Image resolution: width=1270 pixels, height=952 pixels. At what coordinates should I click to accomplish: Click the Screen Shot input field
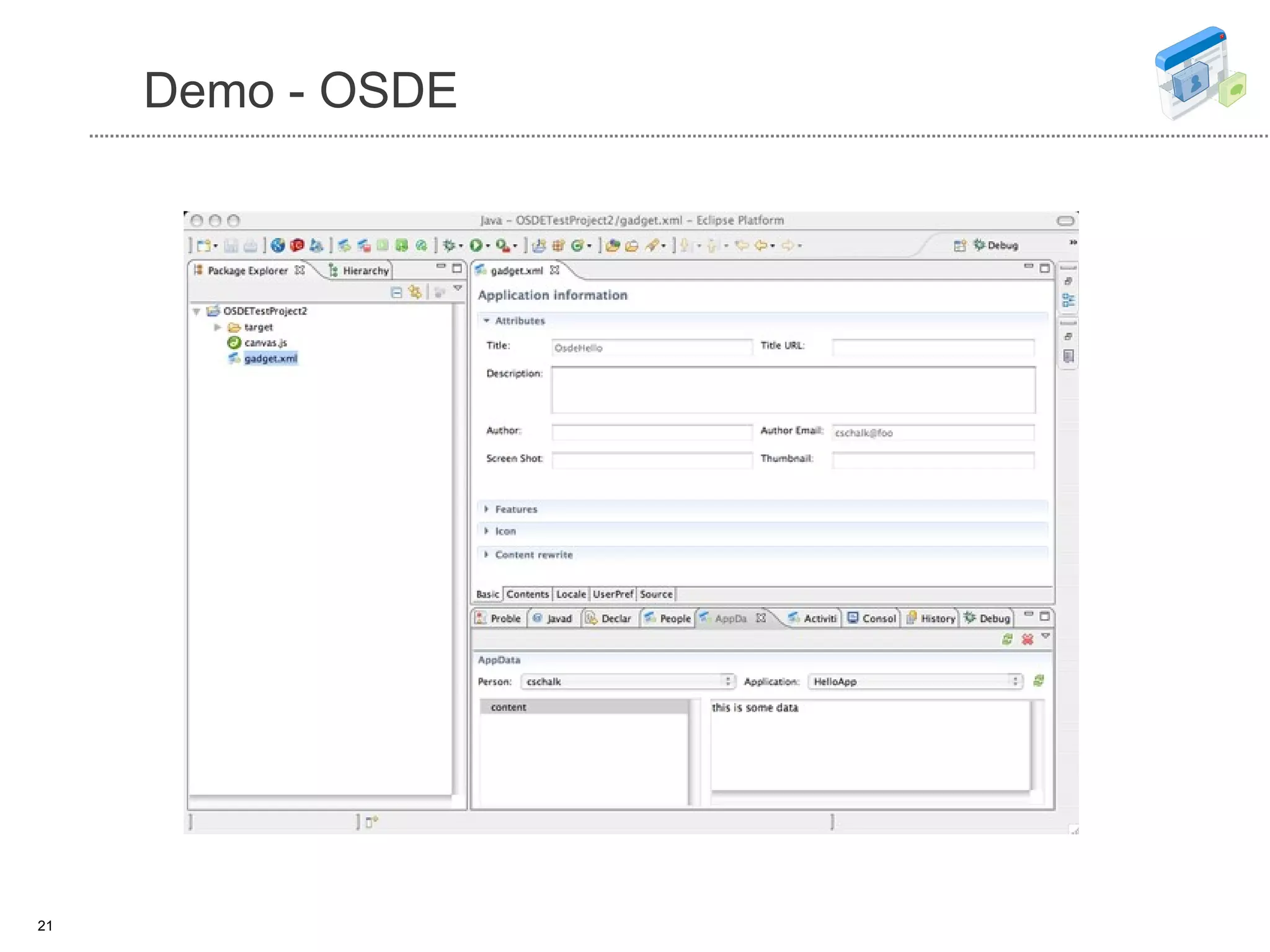652,461
